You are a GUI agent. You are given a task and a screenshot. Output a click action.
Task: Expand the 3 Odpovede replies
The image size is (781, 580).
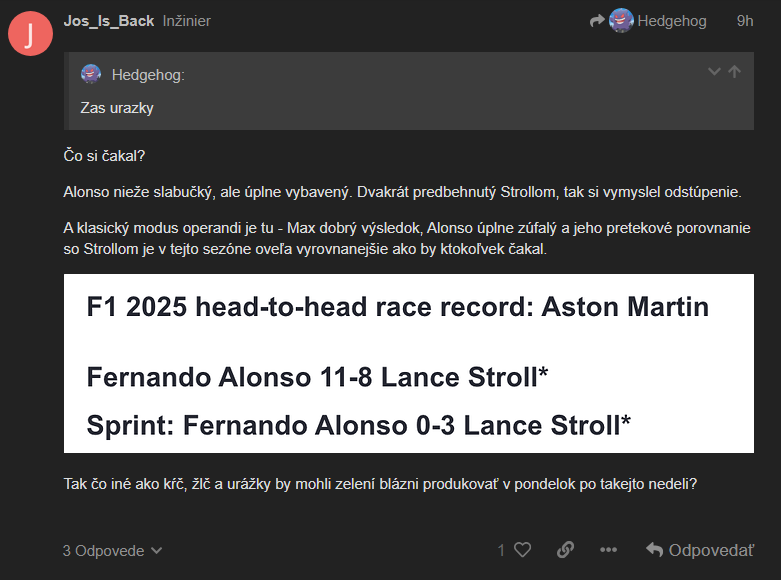click(x=112, y=550)
